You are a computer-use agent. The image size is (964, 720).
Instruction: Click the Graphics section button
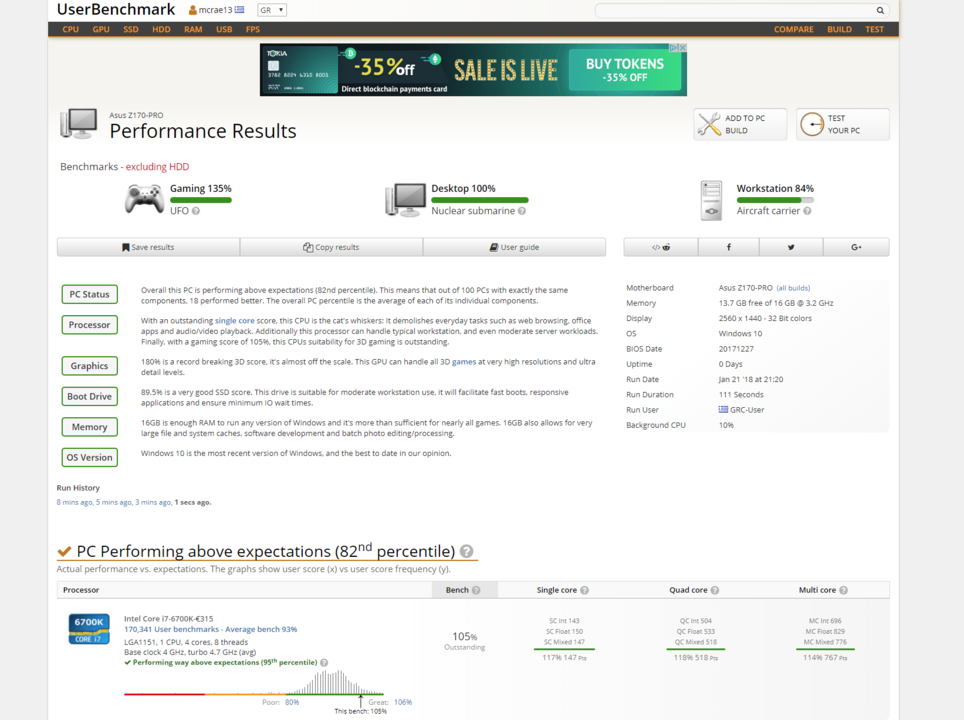point(89,366)
